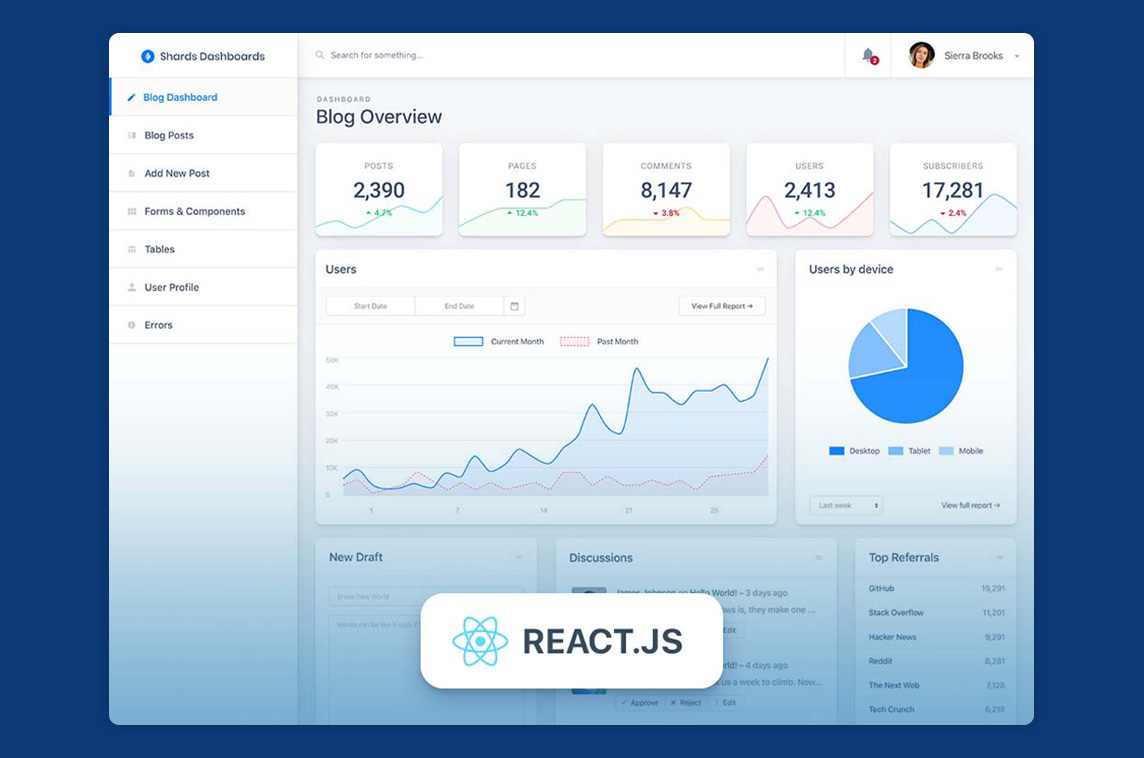Toggle the Mobile legend item
The image size is (1144, 758).
point(961,451)
